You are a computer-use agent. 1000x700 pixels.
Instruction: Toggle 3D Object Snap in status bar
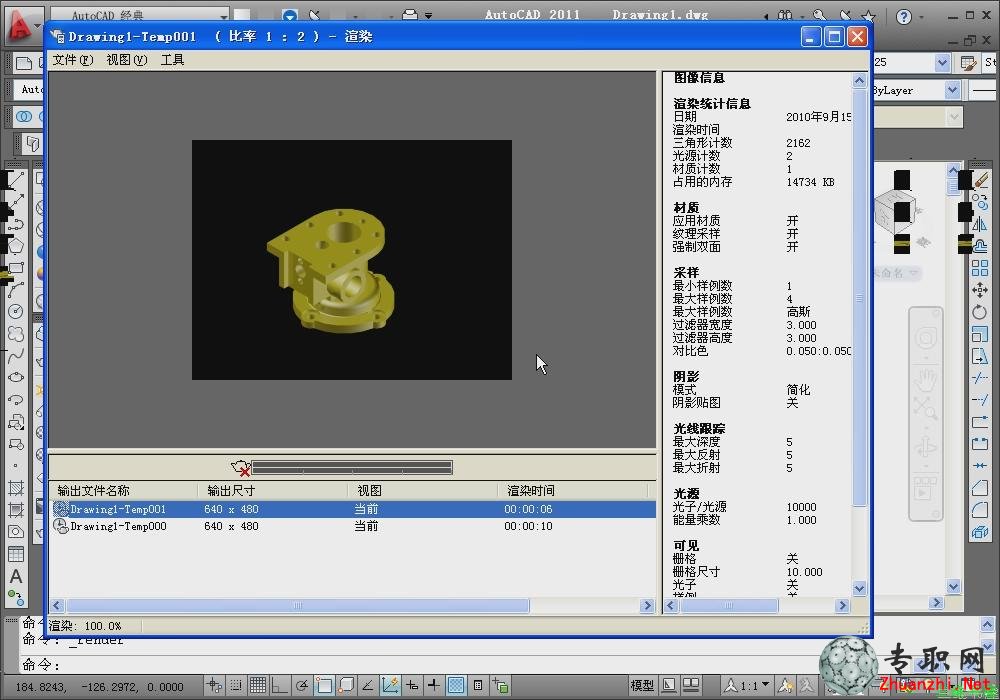click(x=346, y=685)
